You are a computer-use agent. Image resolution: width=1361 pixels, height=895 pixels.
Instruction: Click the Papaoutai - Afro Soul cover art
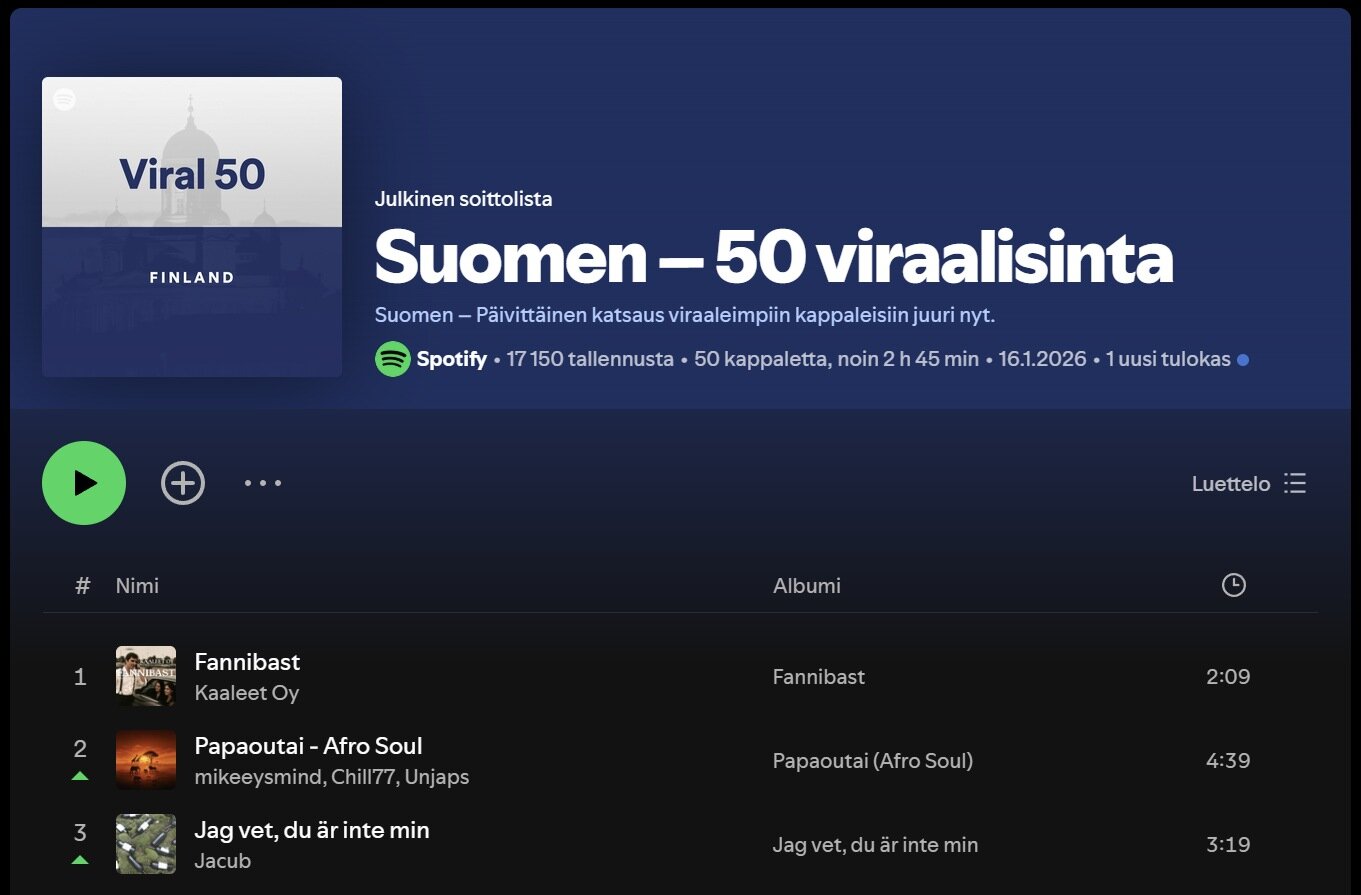[146, 760]
